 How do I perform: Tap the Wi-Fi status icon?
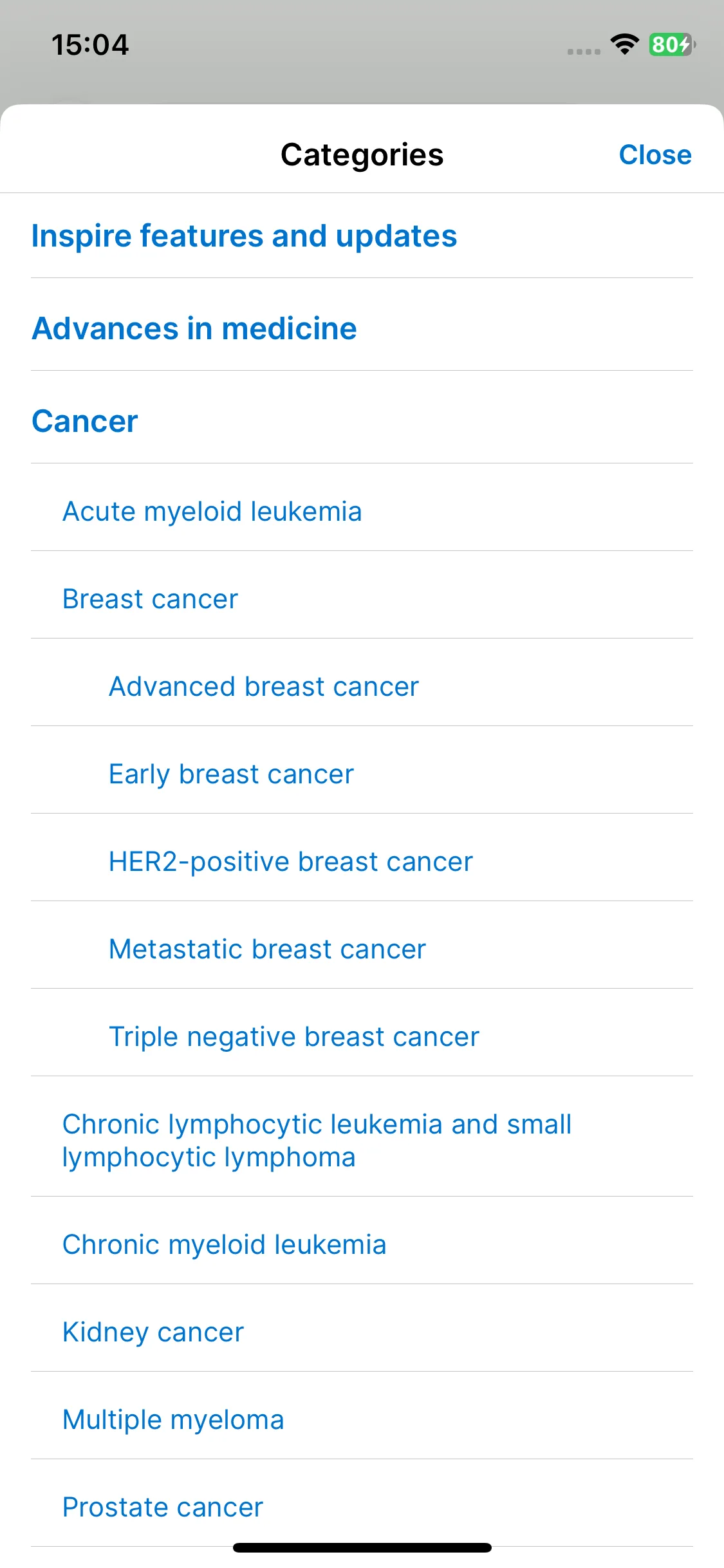(624, 44)
